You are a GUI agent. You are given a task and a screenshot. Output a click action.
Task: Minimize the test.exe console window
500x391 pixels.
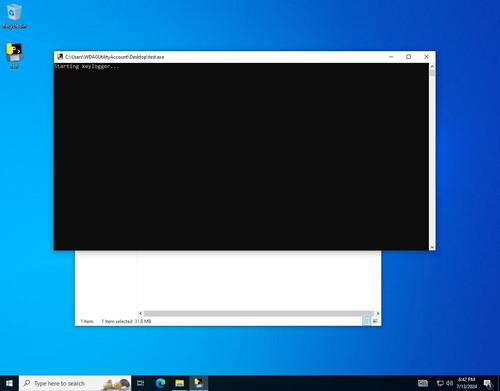point(391,57)
